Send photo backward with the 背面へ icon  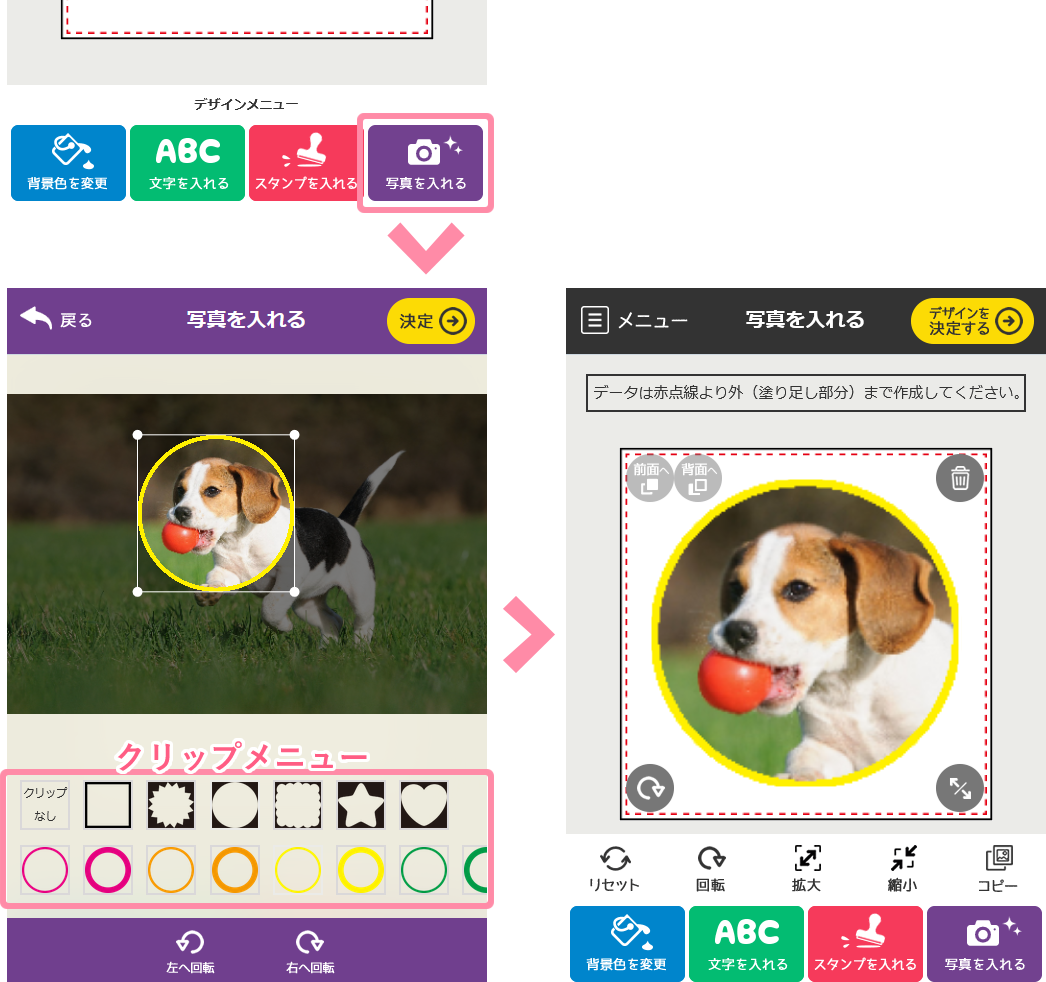698,478
